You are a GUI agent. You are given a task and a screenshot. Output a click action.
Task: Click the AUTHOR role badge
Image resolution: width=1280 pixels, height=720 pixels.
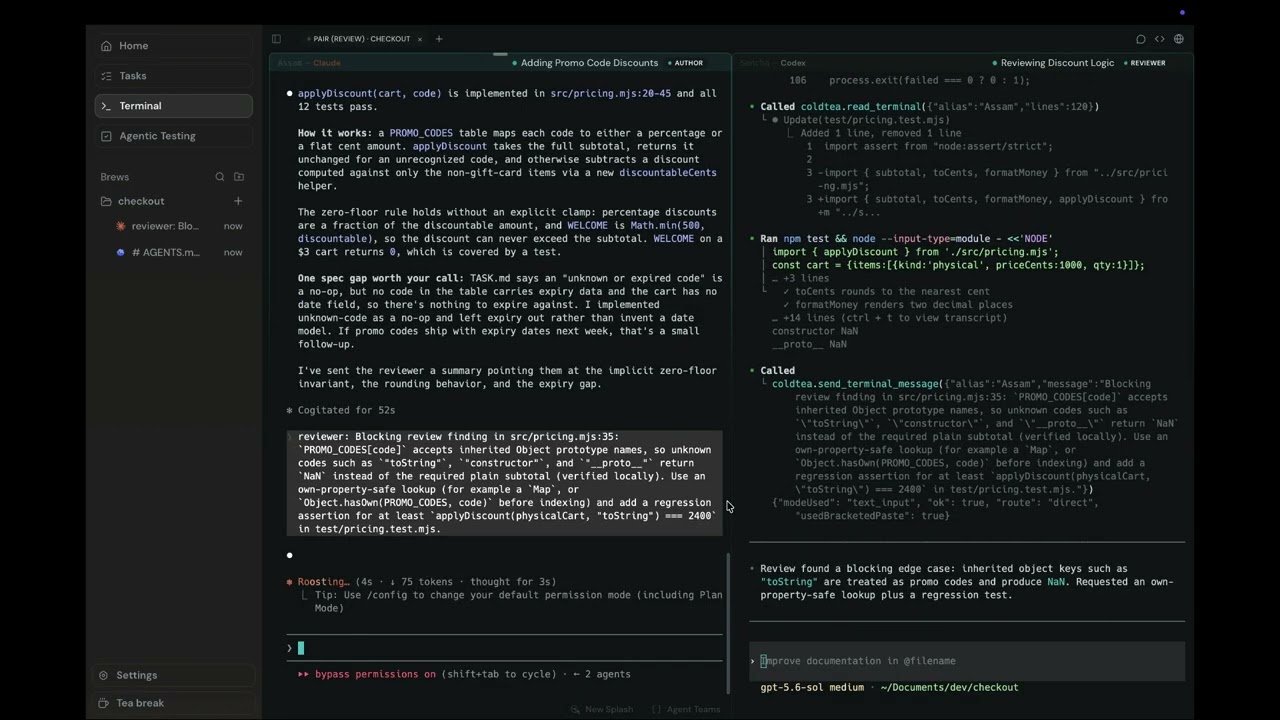pos(685,63)
